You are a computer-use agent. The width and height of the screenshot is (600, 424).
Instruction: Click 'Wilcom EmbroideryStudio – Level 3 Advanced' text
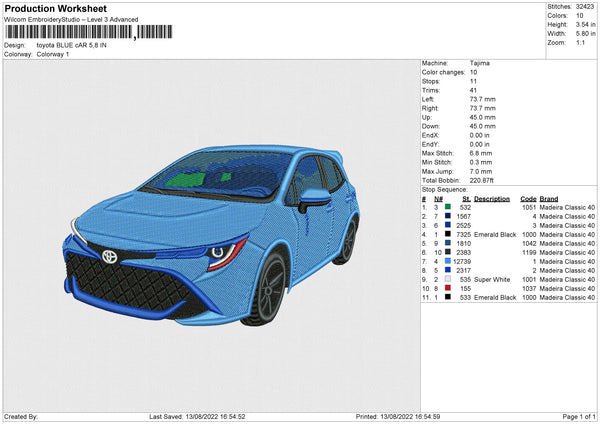[71, 20]
